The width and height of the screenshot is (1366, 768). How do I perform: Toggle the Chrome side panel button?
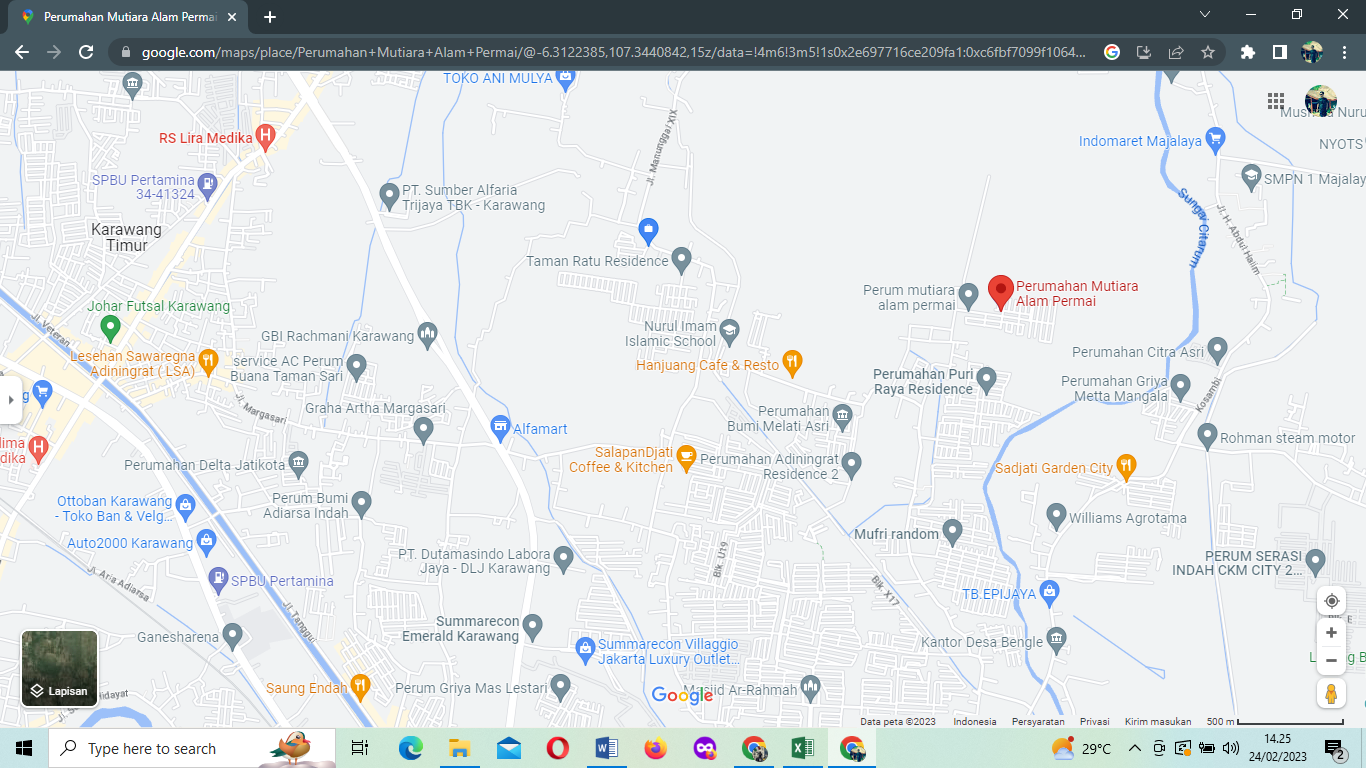coord(1279,52)
